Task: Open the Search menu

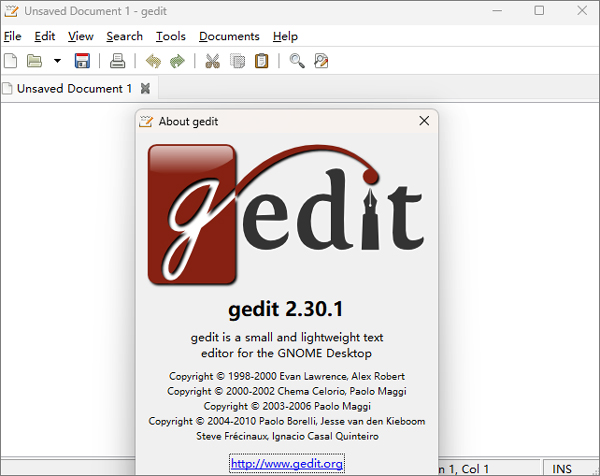Action: click(x=124, y=36)
